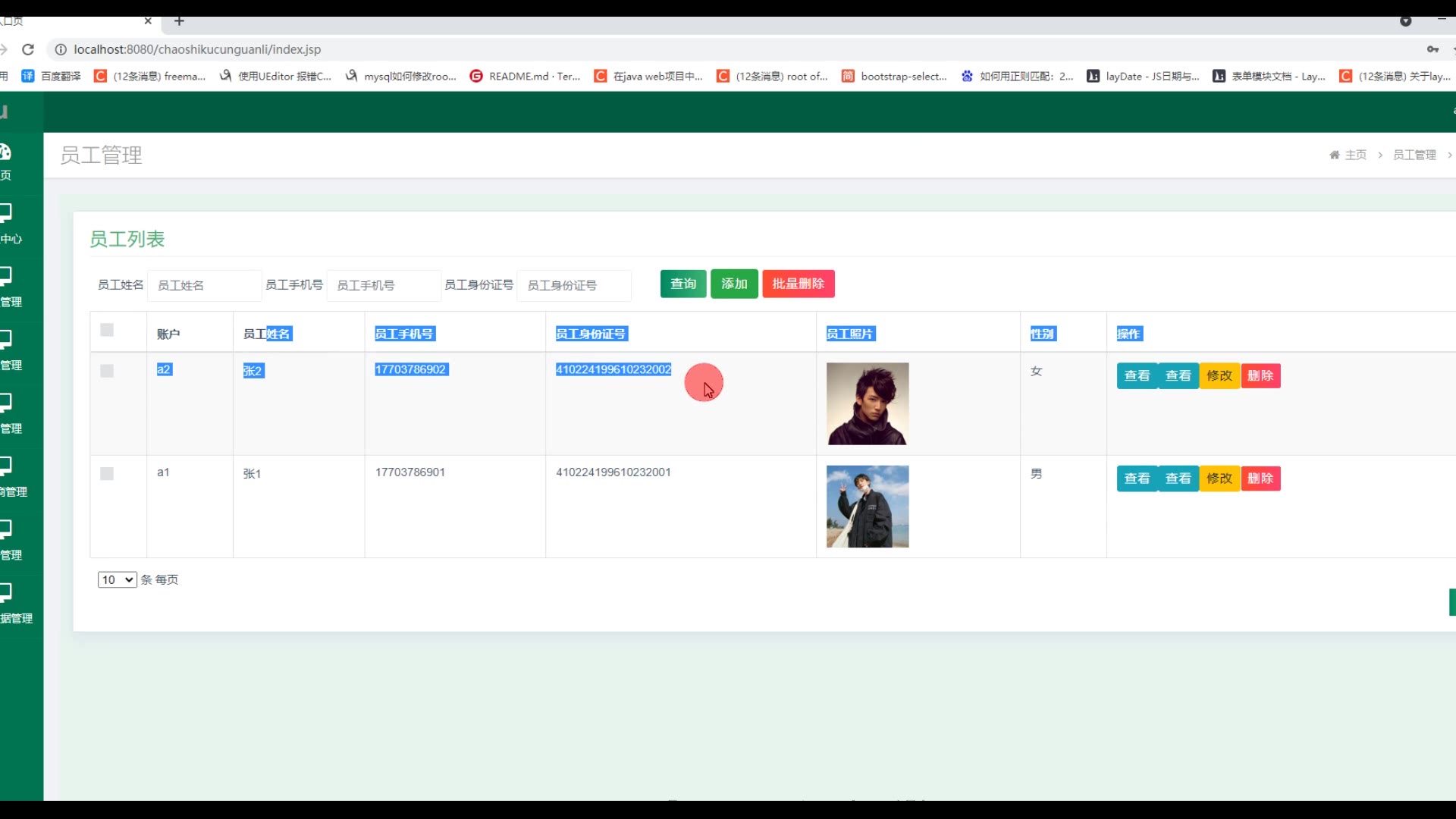1456x819 pixels.
Task: Toggle the select-all checkbox in table header
Action: click(x=107, y=330)
